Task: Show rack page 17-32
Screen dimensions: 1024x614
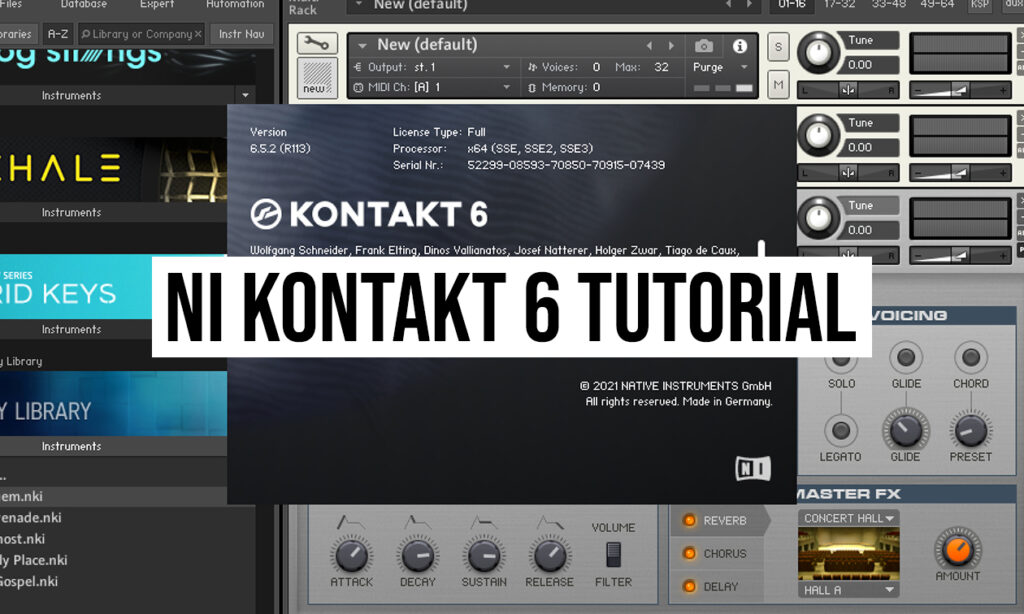Action: pos(839,5)
